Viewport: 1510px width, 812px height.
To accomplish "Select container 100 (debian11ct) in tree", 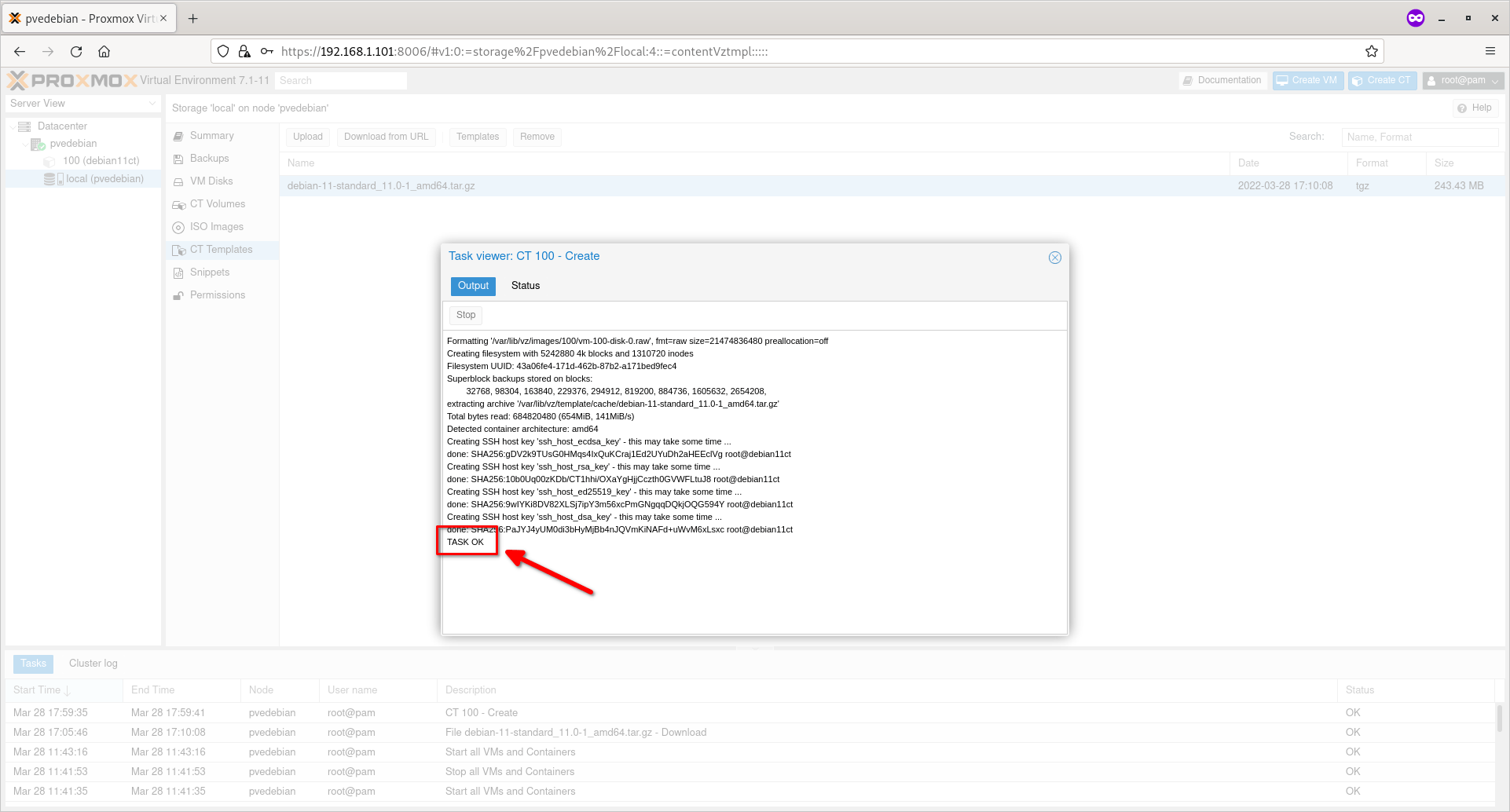I will (101, 161).
